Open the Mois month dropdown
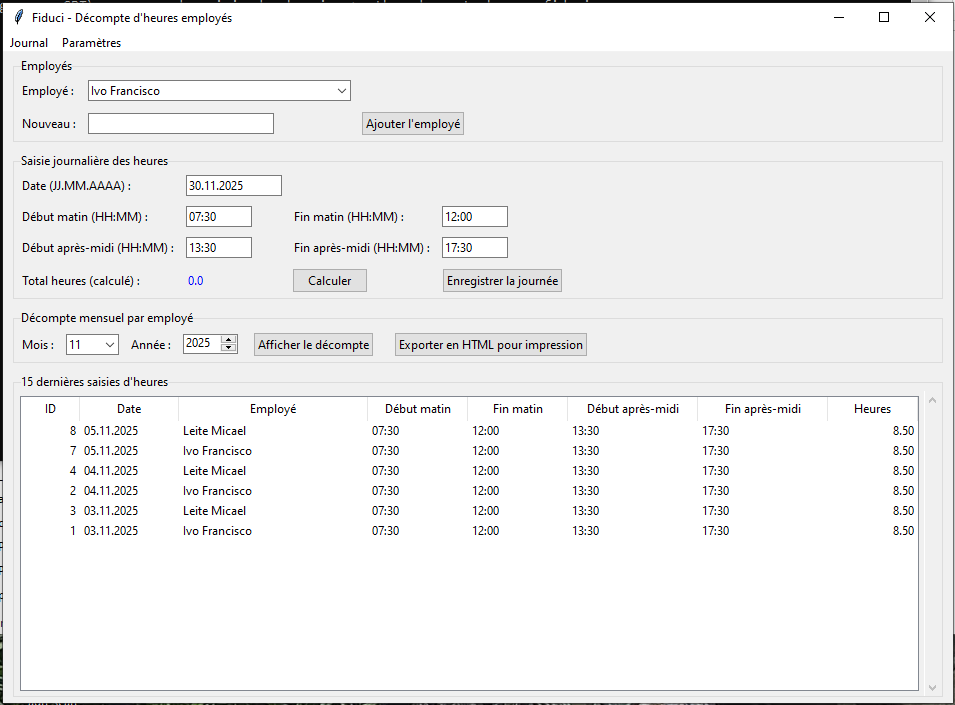Viewport: 955px width, 705px height. 109,345
